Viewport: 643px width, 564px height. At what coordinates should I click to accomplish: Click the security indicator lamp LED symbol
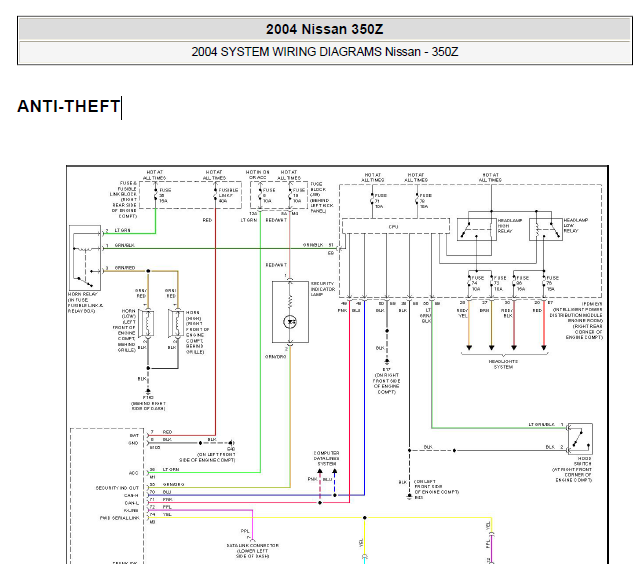[290, 322]
